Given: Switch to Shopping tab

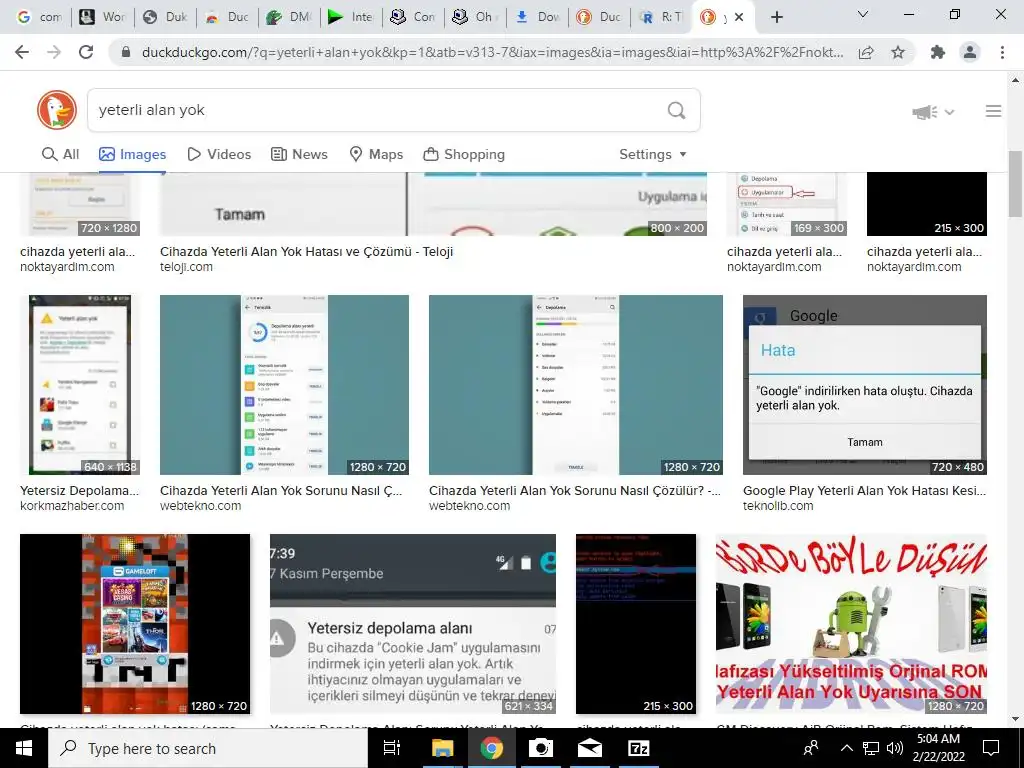Looking at the screenshot, I should (464, 154).
